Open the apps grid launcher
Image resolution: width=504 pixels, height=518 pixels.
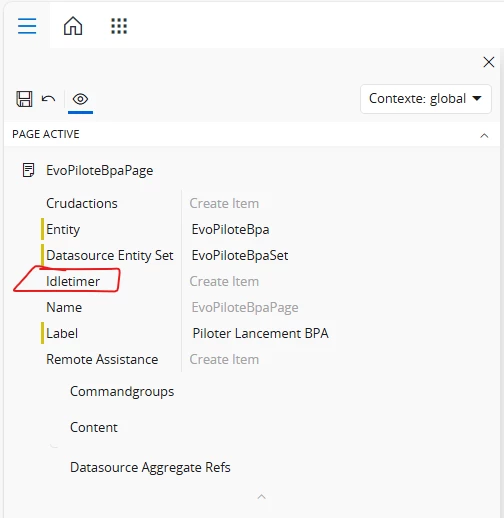119,26
